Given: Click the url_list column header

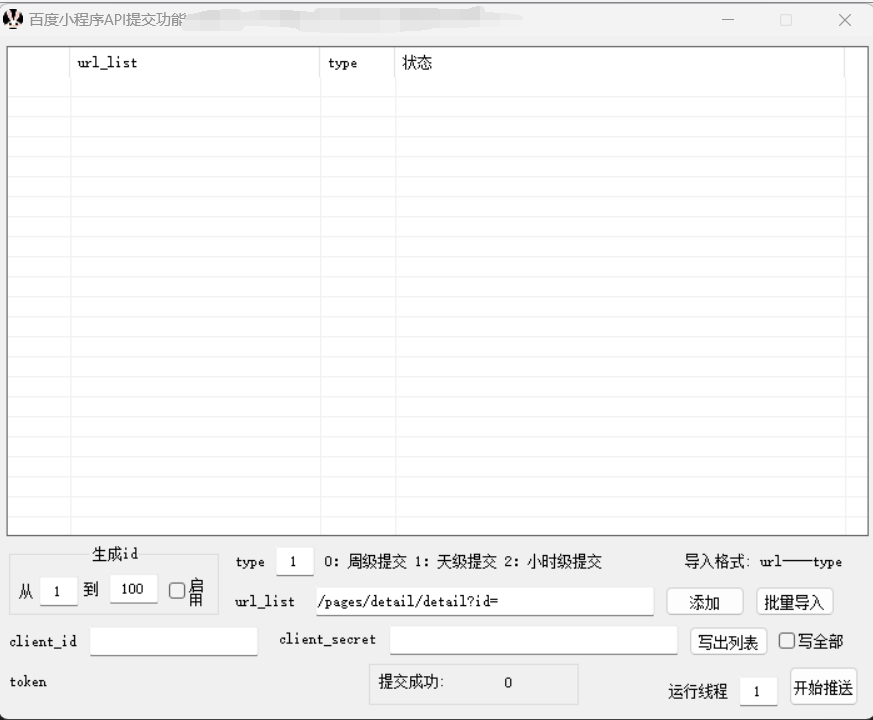Looking at the screenshot, I should [x=195, y=63].
